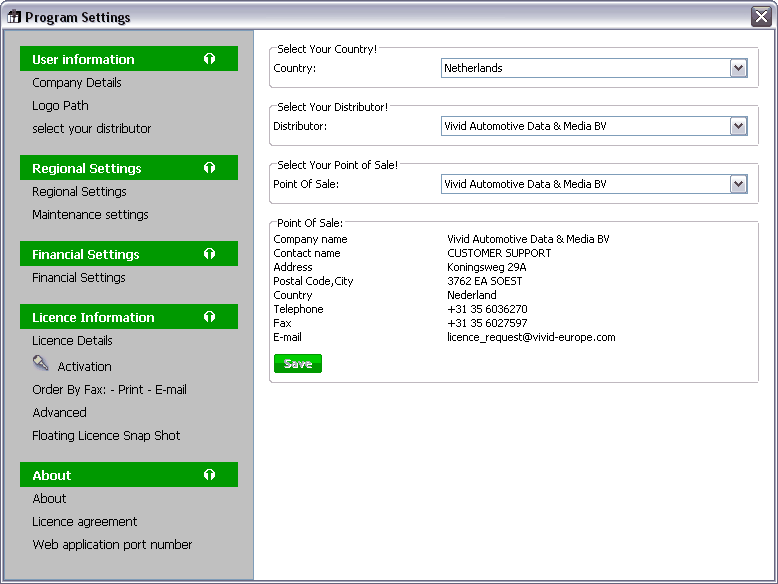This screenshot has height=584, width=778.
Task: Click the company name value Vivid Automotive
Action: tap(528, 239)
